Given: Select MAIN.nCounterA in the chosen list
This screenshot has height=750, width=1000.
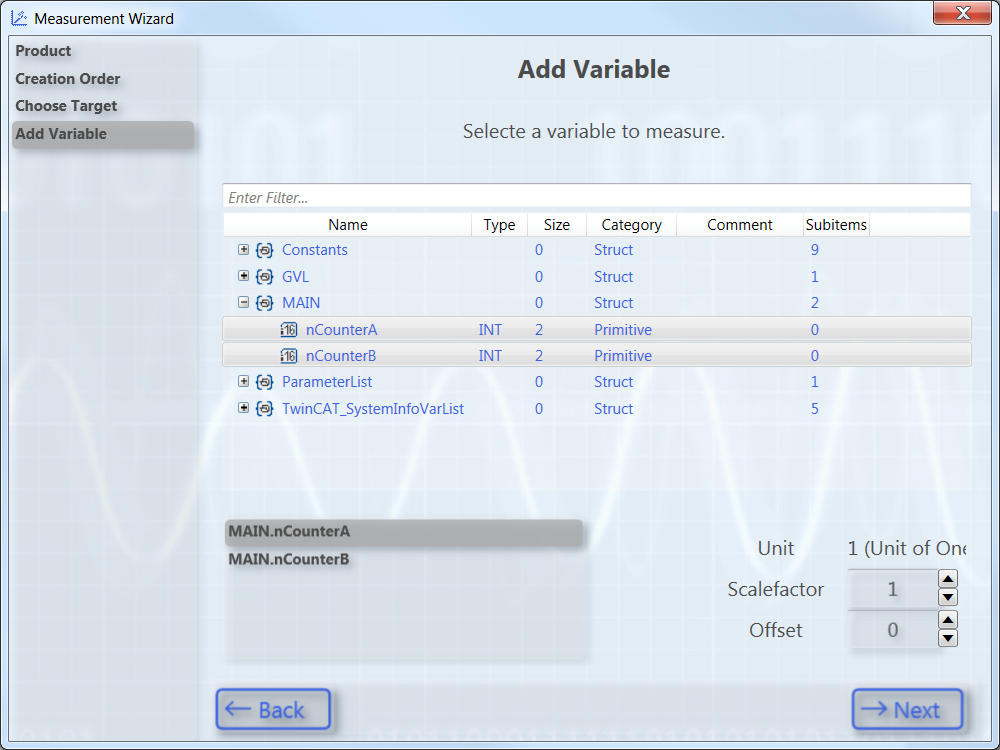Looking at the screenshot, I should coord(404,533).
